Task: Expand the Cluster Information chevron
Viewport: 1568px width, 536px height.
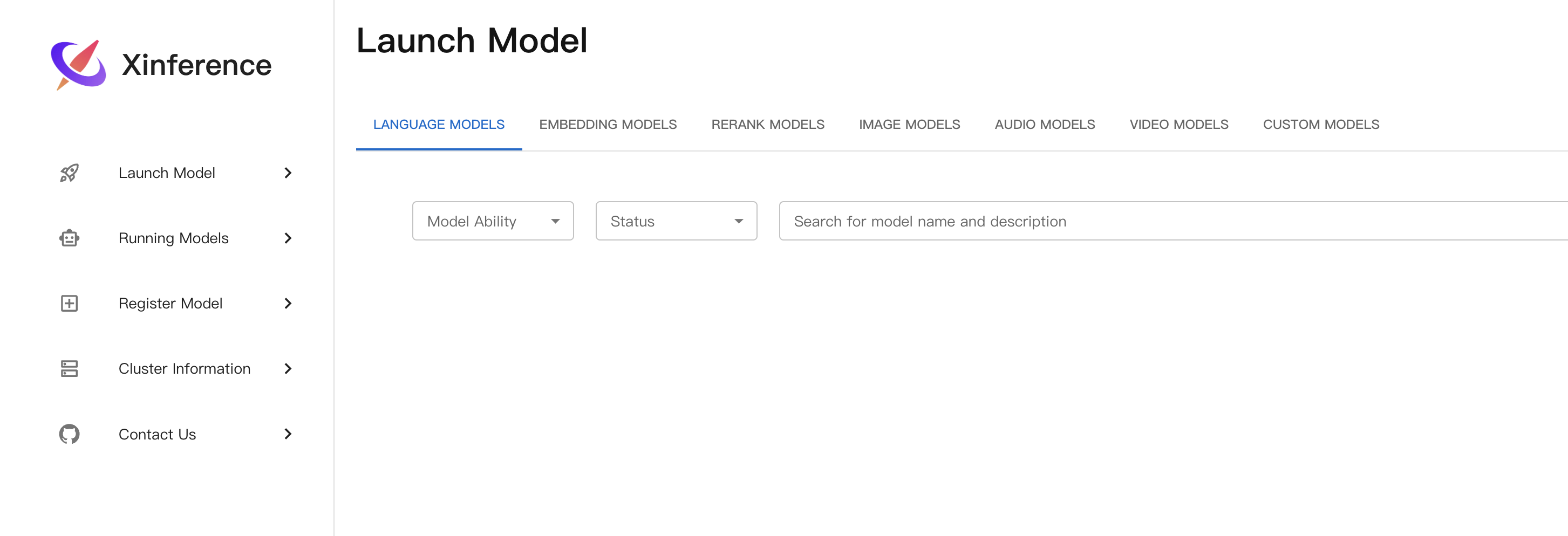Action: [288, 369]
